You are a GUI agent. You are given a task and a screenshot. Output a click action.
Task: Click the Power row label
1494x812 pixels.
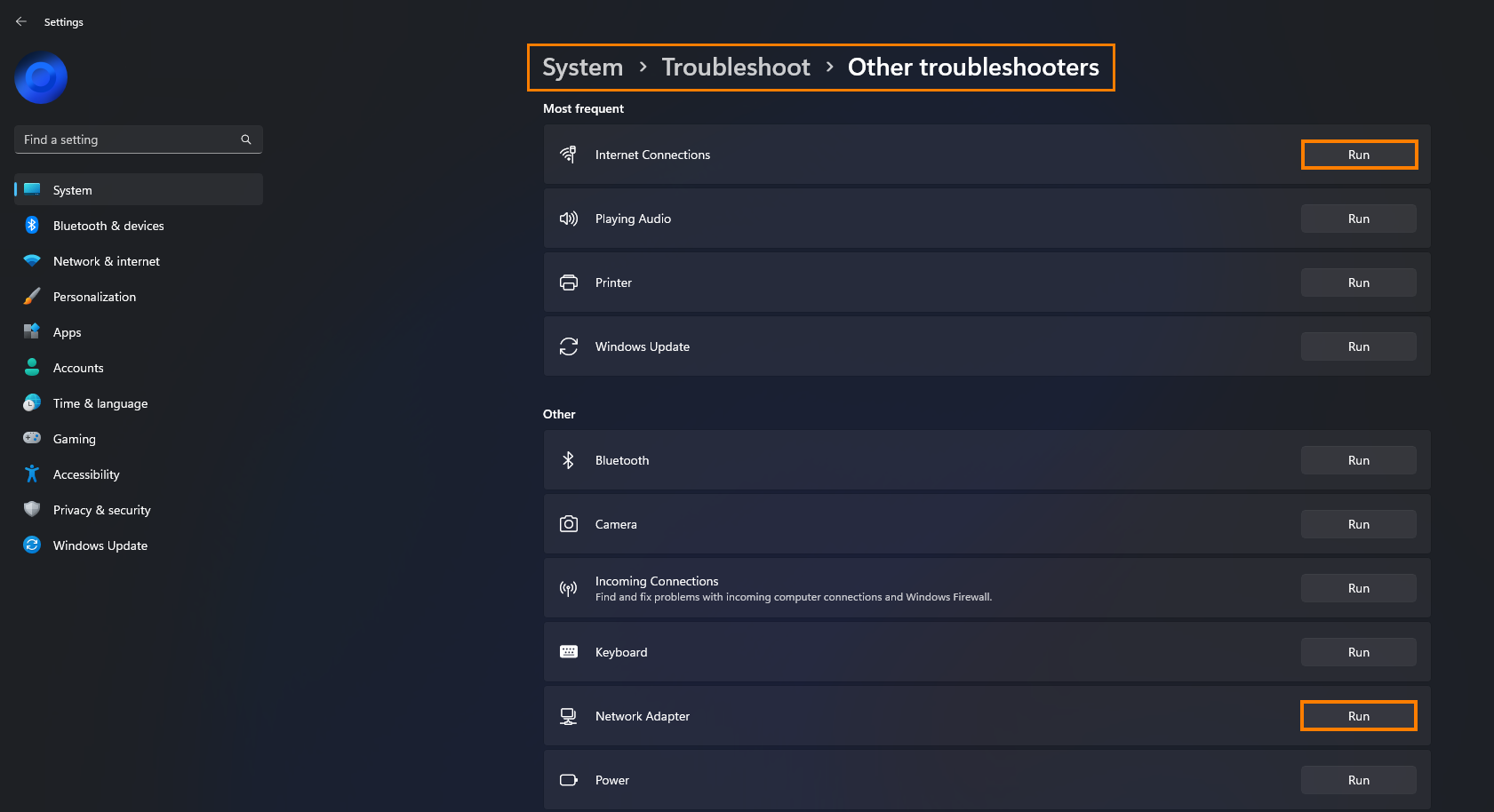pos(612,780)
